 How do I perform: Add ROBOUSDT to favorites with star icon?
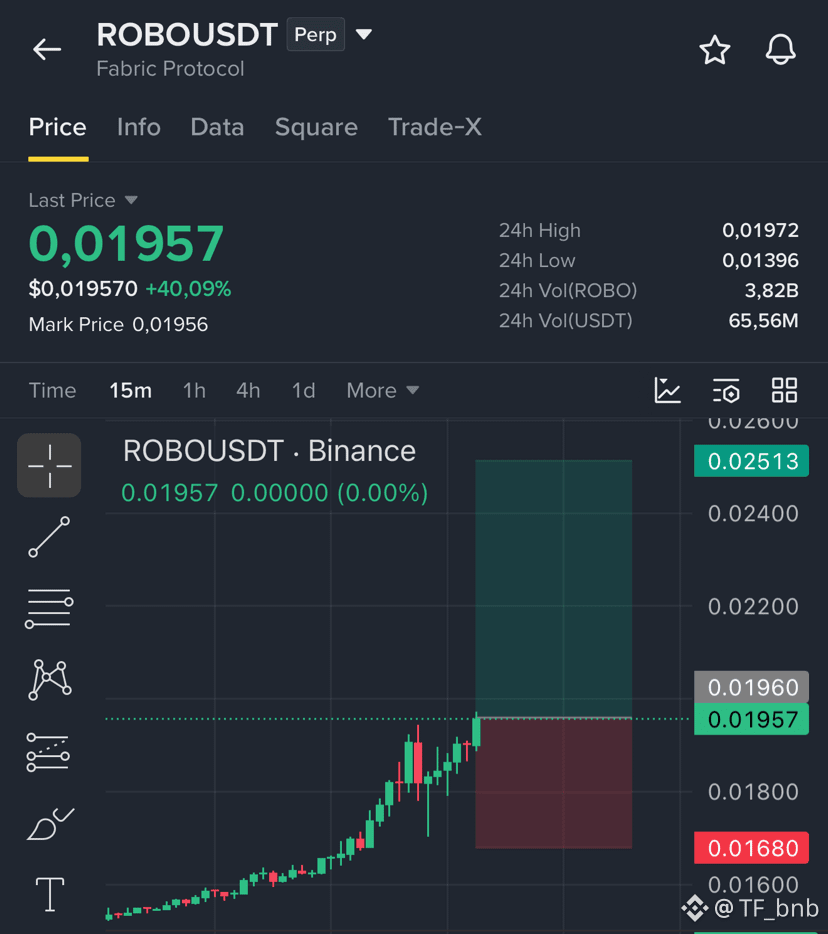tap(714, 49)
